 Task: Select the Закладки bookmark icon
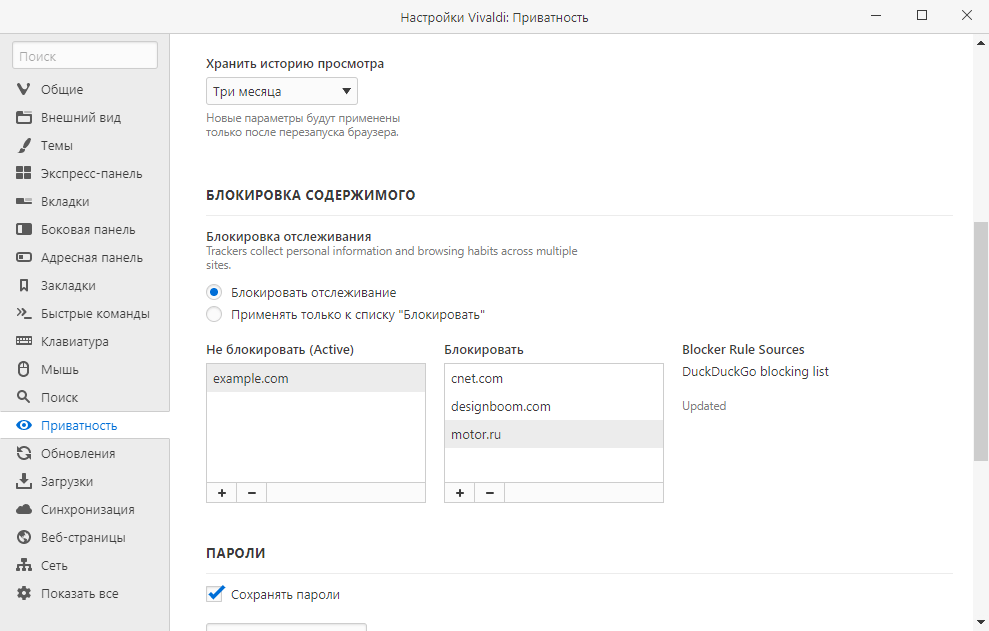[25, 285]
